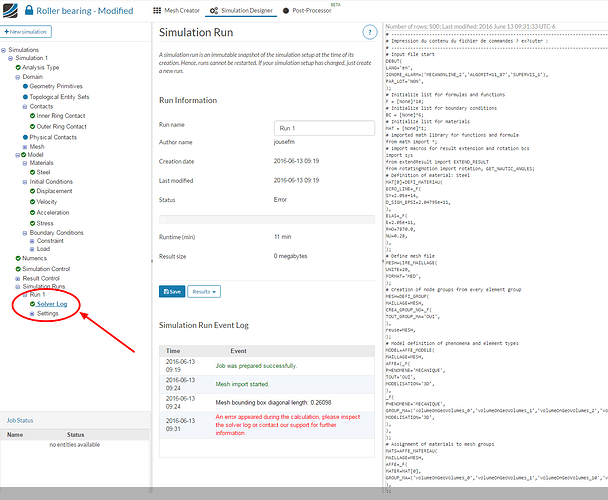Expand the Load tree node
Viewport: 608px width, 500px height.
[32, 249]
